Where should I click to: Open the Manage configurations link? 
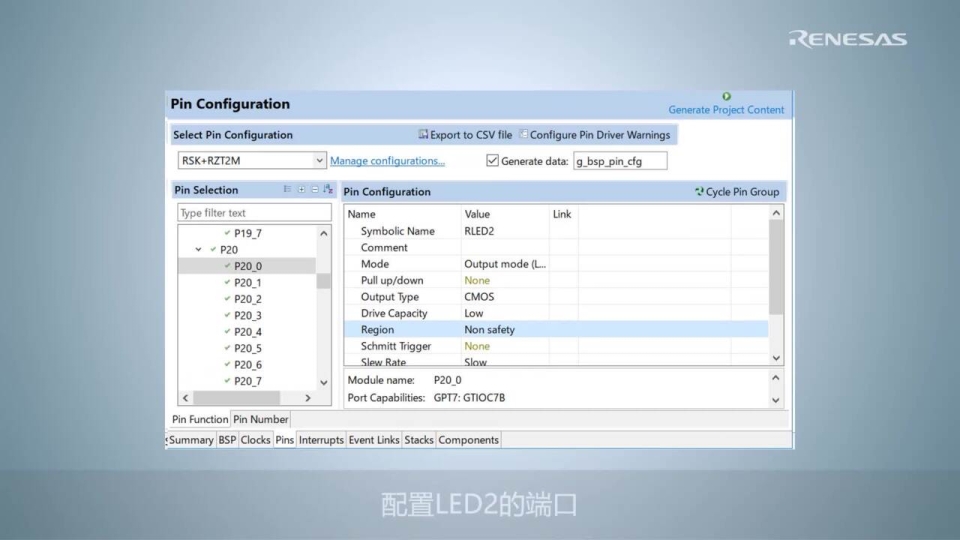[388, 160]
